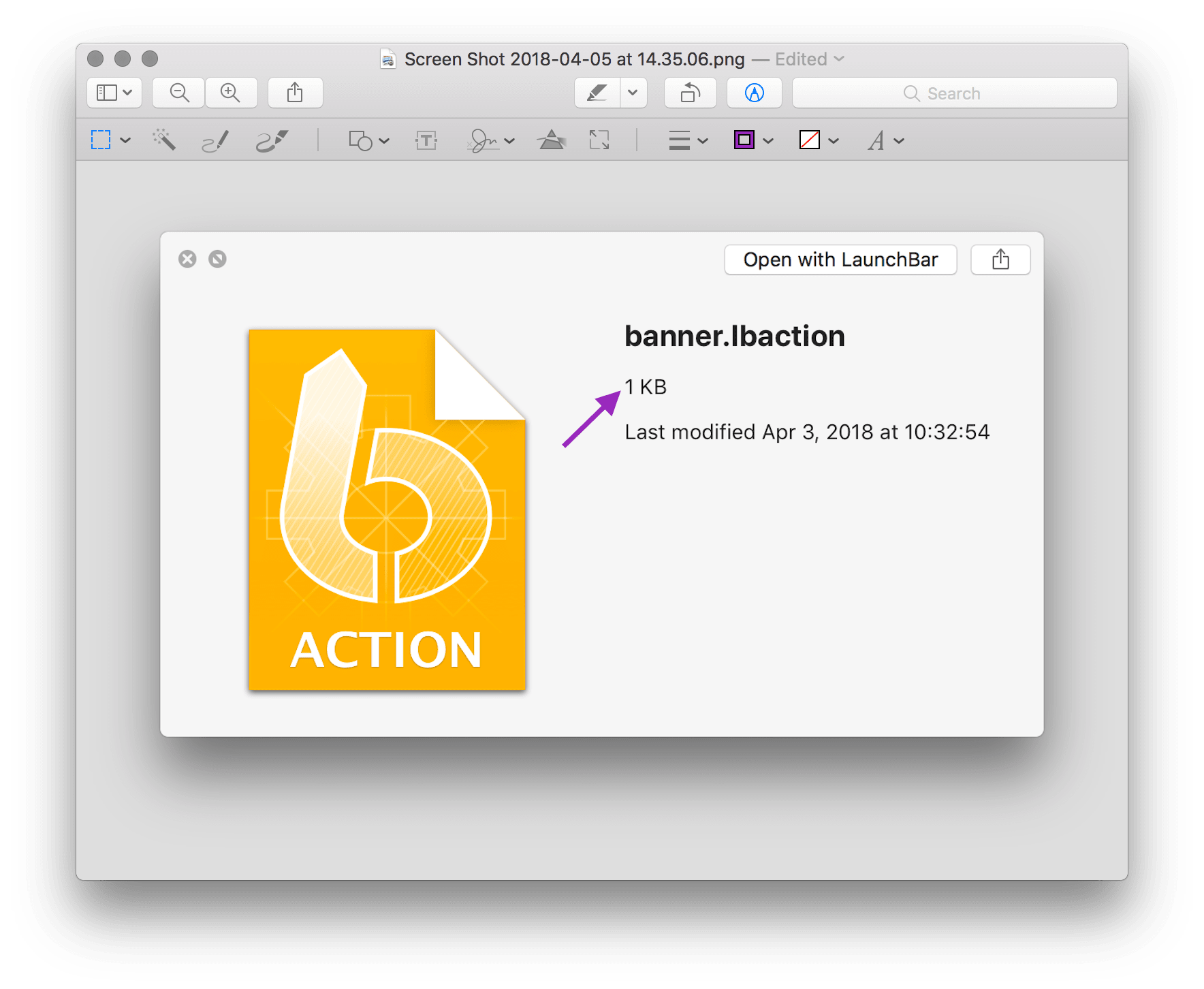Viewport: 1204px width, 989px height.
Task: Expand the Shapes tool dropdown
Action: coord(368,140)
